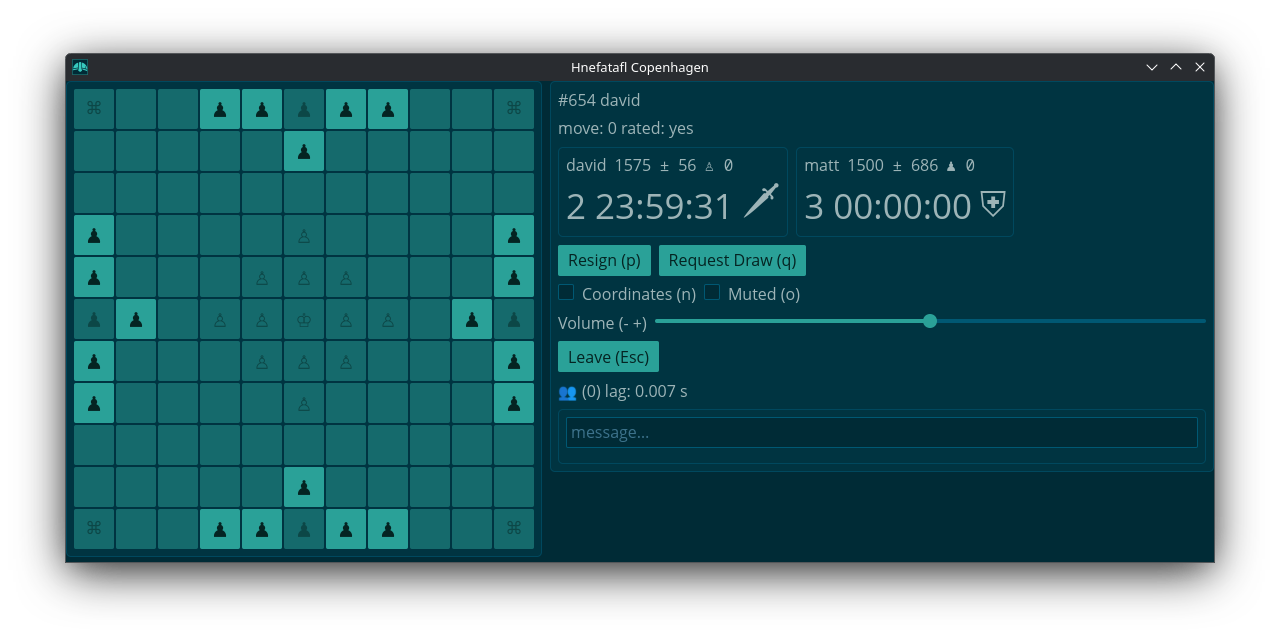This screenshot has height=640, width=1280.
Task: Click the Request Draw (q) button
Action: pos(732,260)
